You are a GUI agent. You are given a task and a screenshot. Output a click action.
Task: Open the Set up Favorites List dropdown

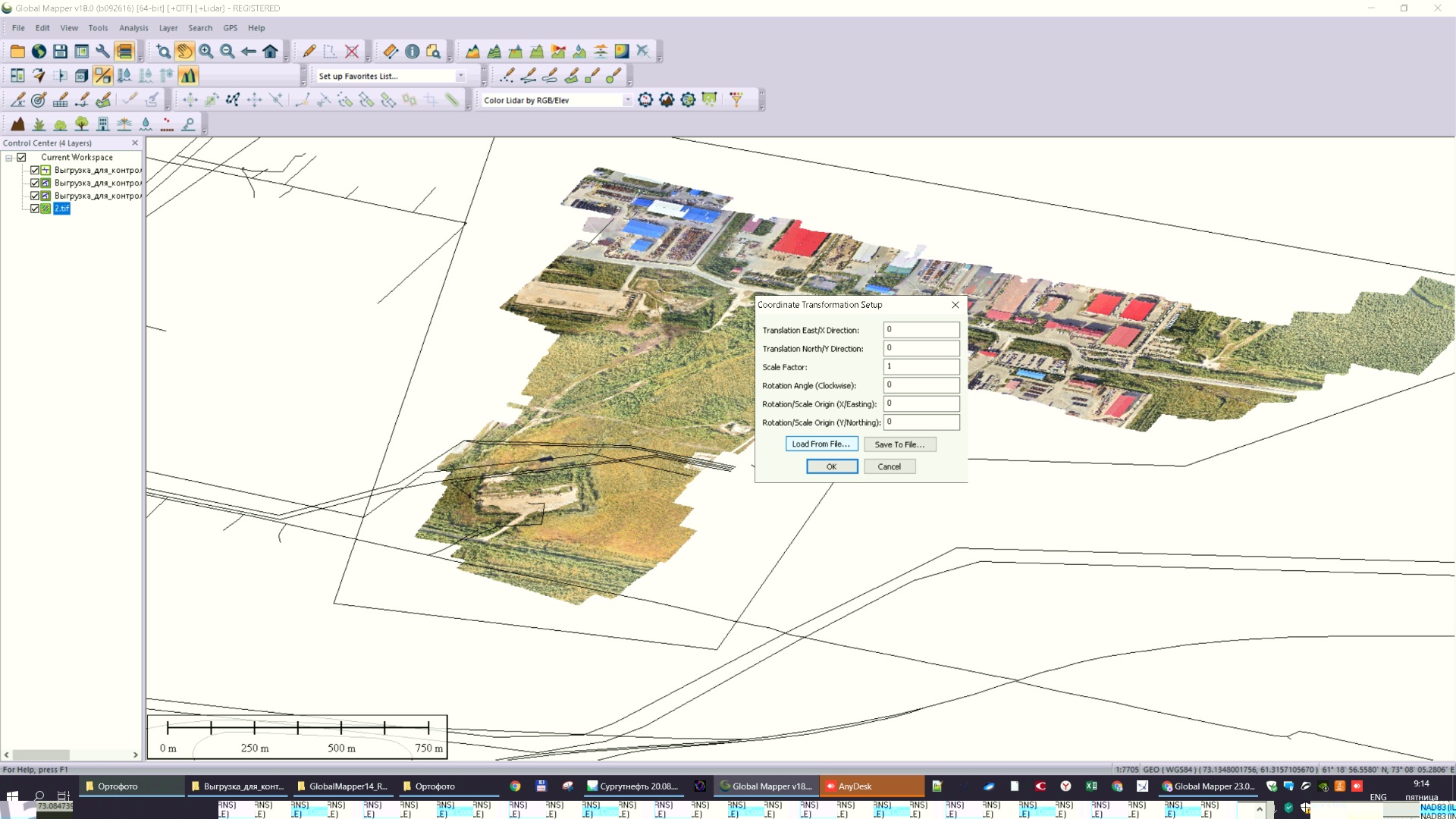[460, 76]
